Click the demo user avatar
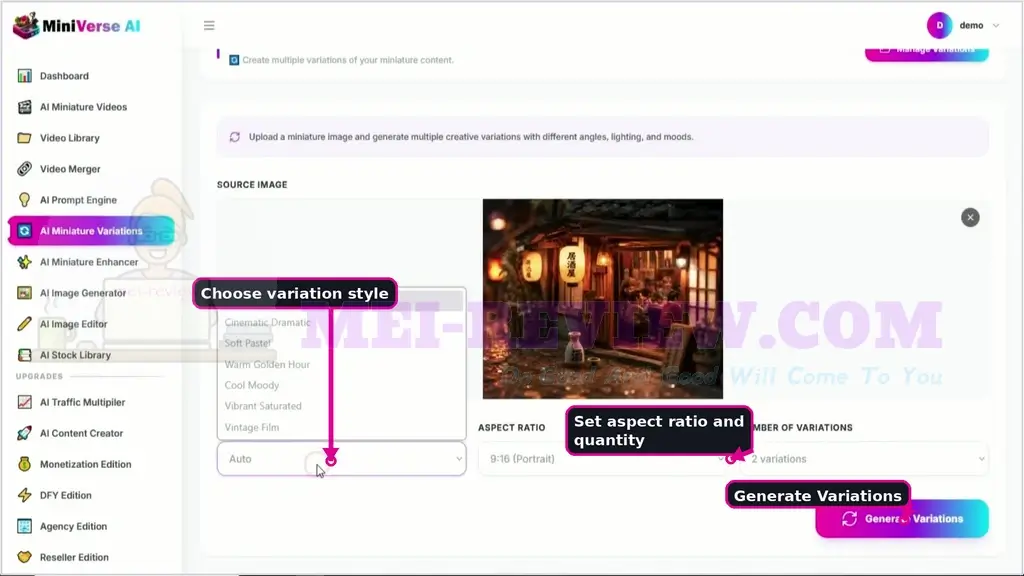This screenshot has height=576, width=1024. point(939,25)
